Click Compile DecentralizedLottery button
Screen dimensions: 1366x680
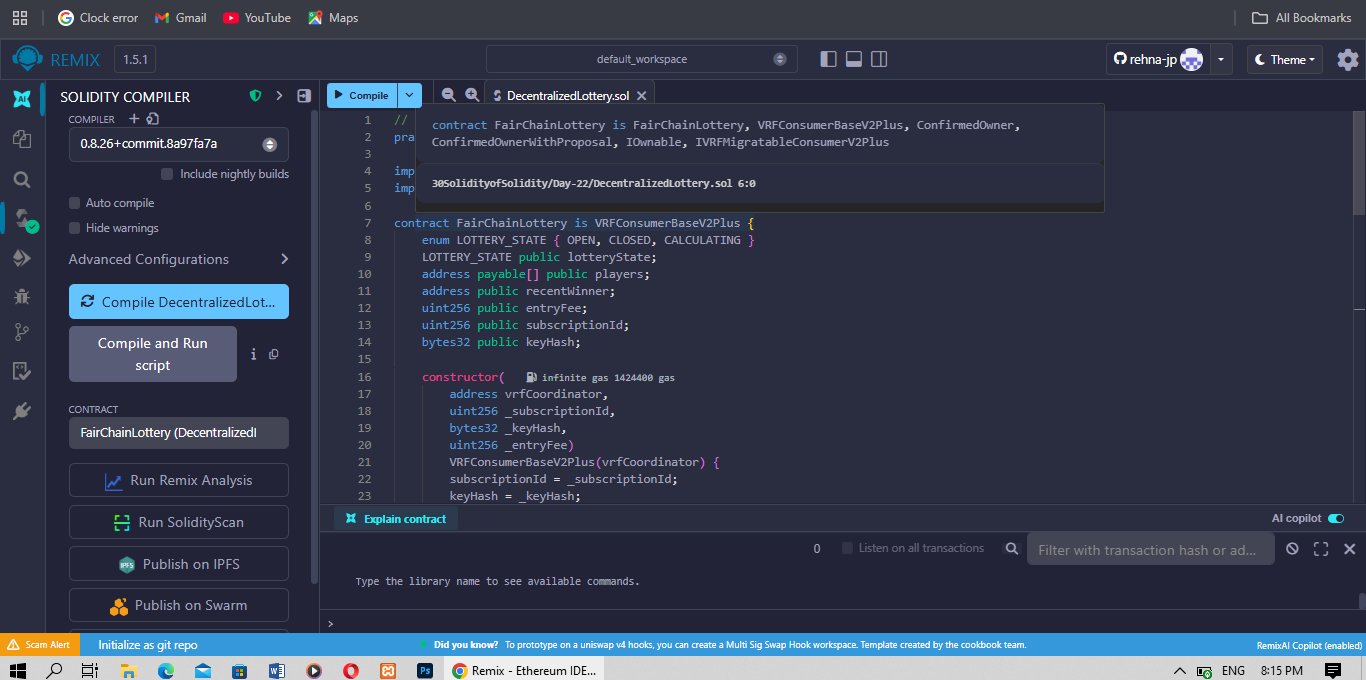(179, 302)
